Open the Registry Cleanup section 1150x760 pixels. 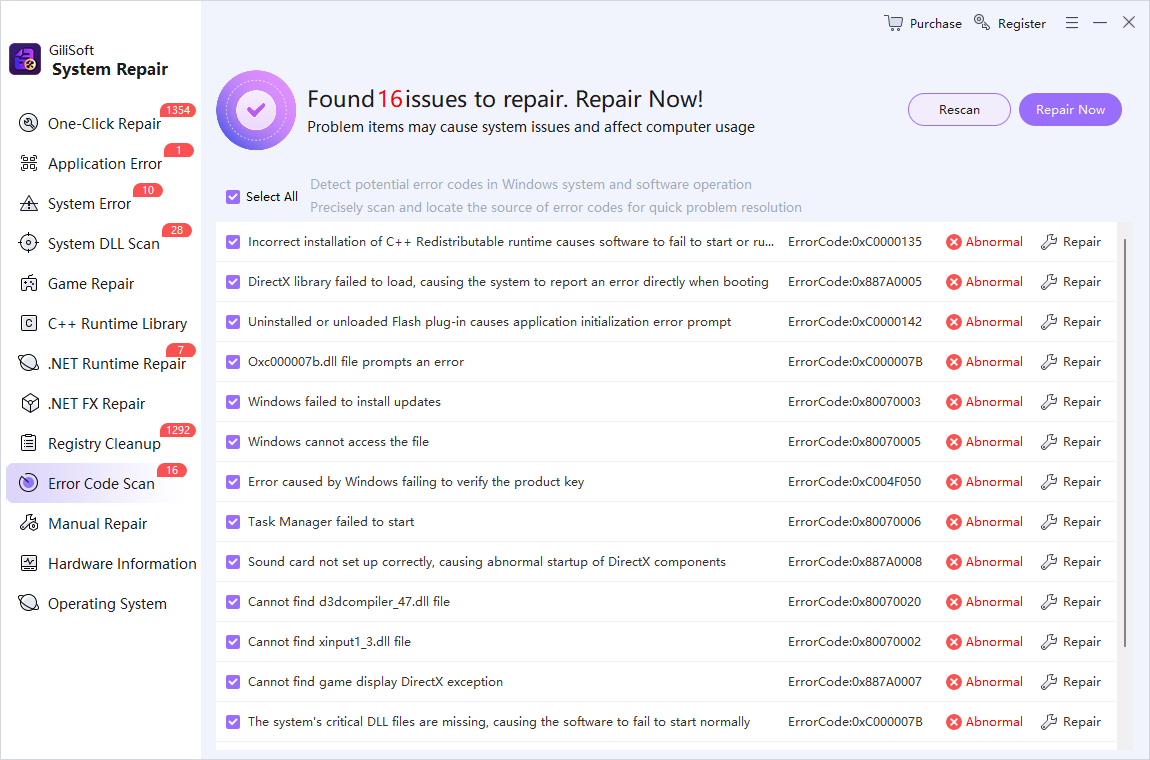(x=101, y=443)
